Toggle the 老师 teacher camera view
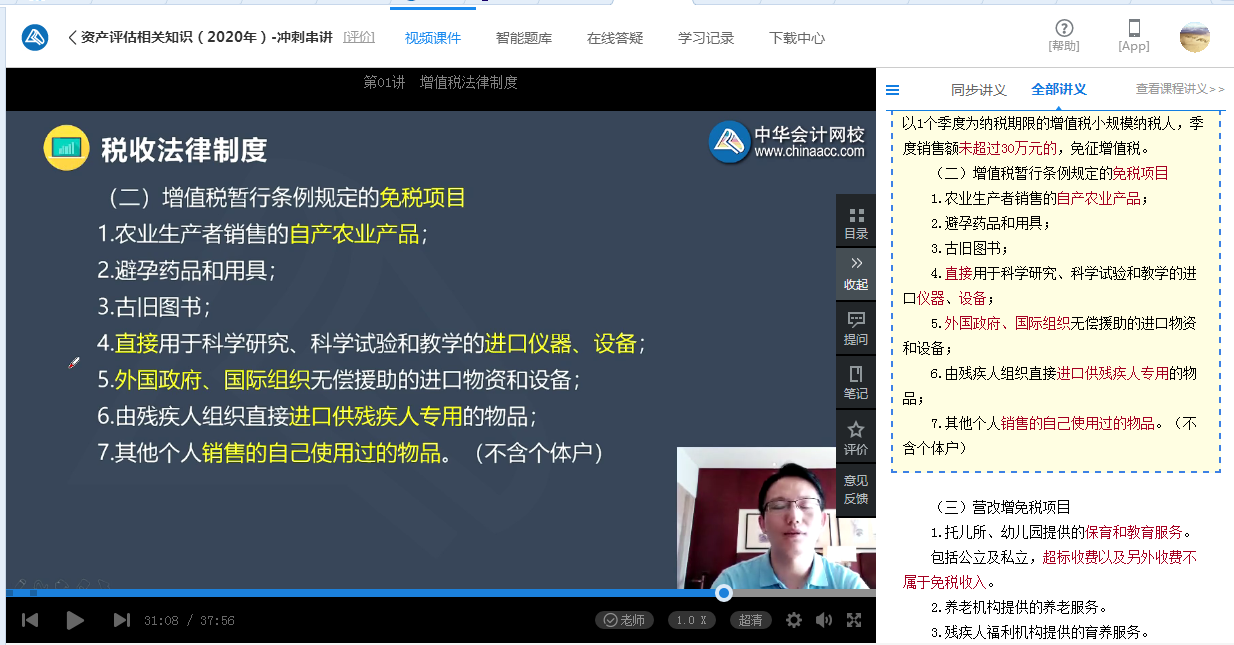This screenshot has height=645, width=1234. pyautogui.click(x=624, y=620)
